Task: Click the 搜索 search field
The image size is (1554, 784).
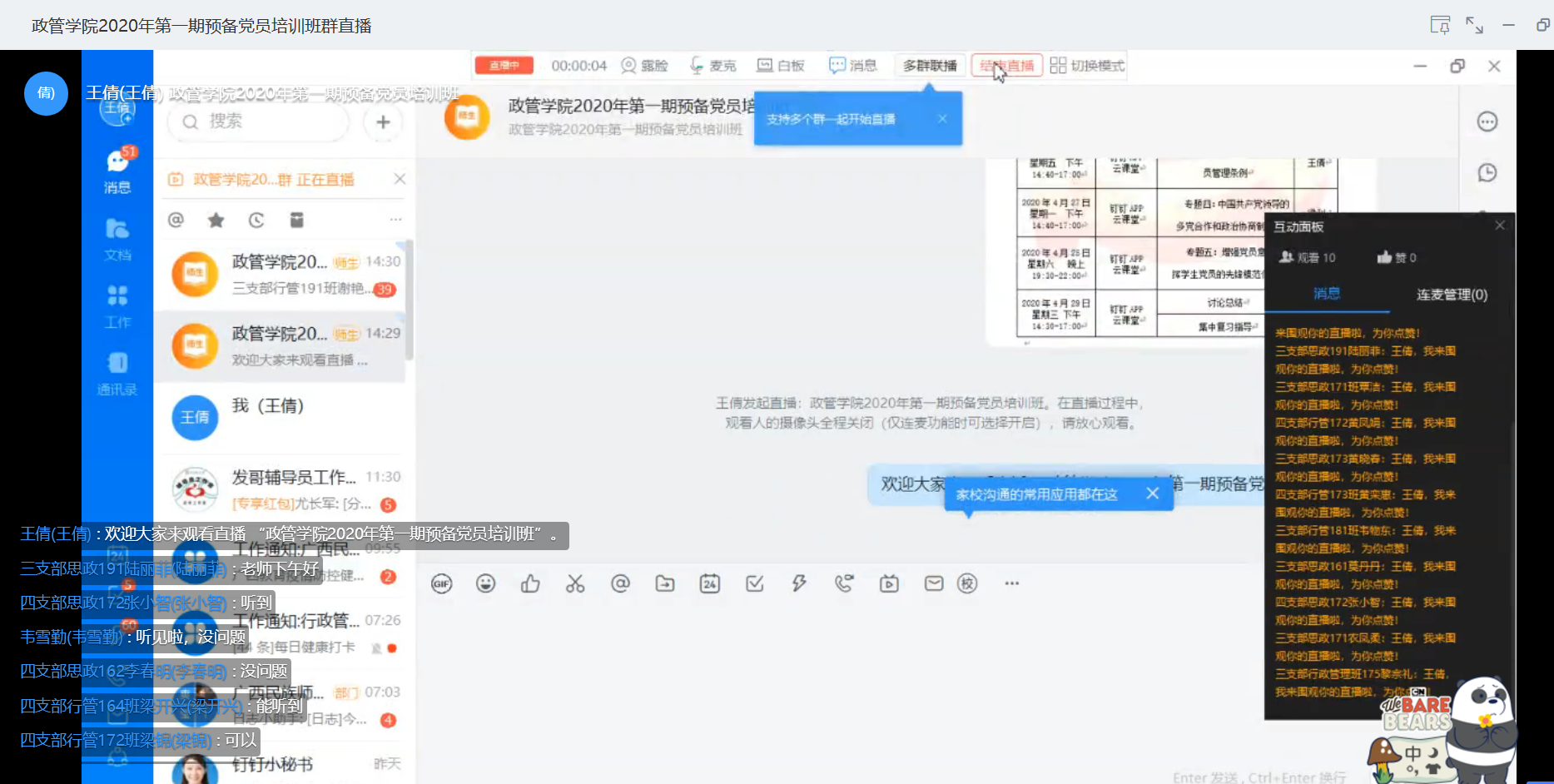Action: coord(258,122)
